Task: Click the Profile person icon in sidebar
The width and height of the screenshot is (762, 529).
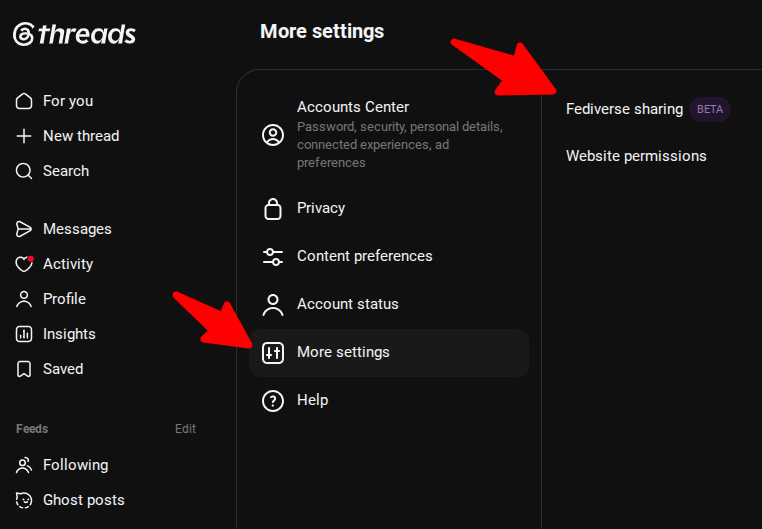Action: (24, 299)
